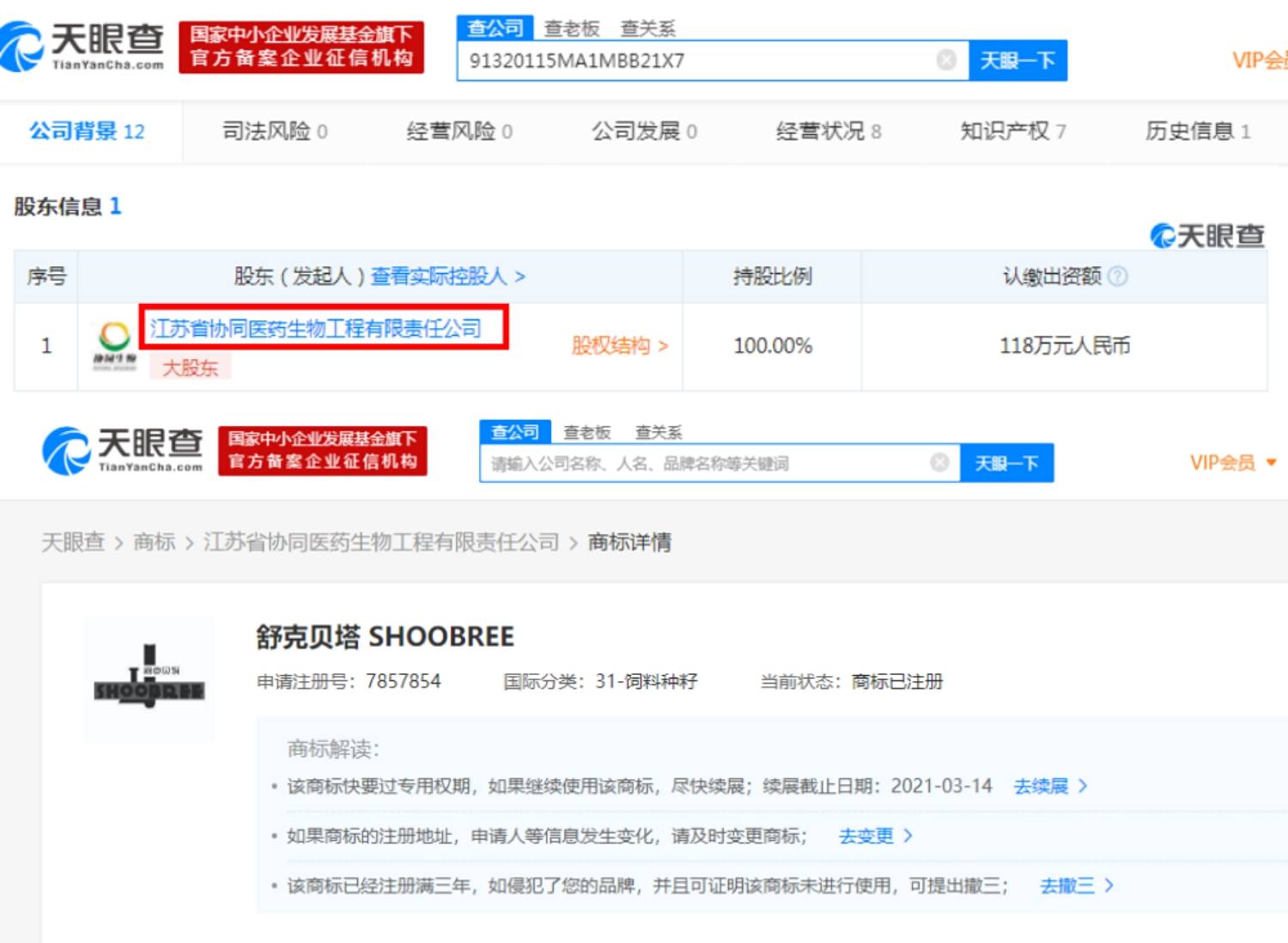
Task: Select registration number 7857854
Action: pos(404,681)
